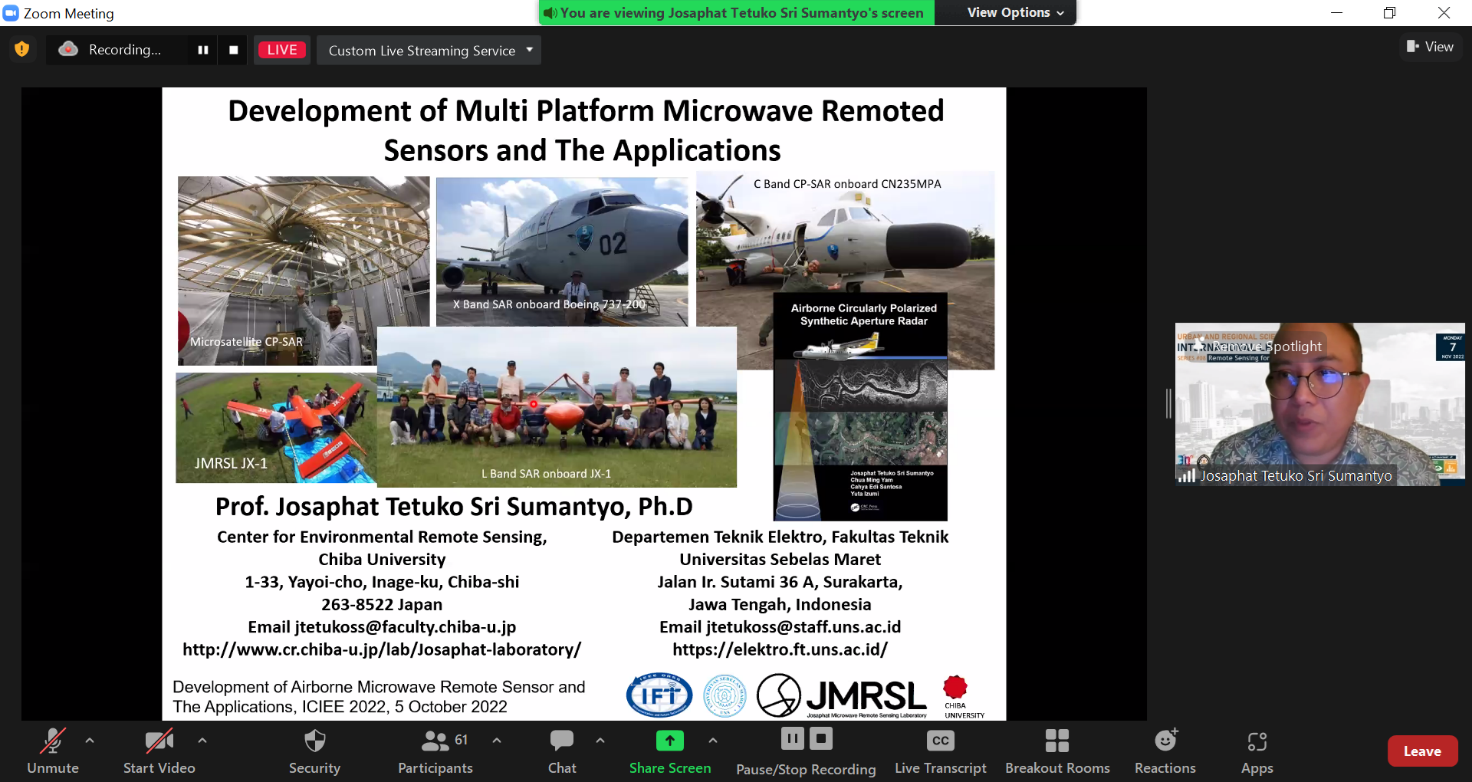
Task: Open Custom Live Streaming Service dropdown
Action: click(429, 50)
